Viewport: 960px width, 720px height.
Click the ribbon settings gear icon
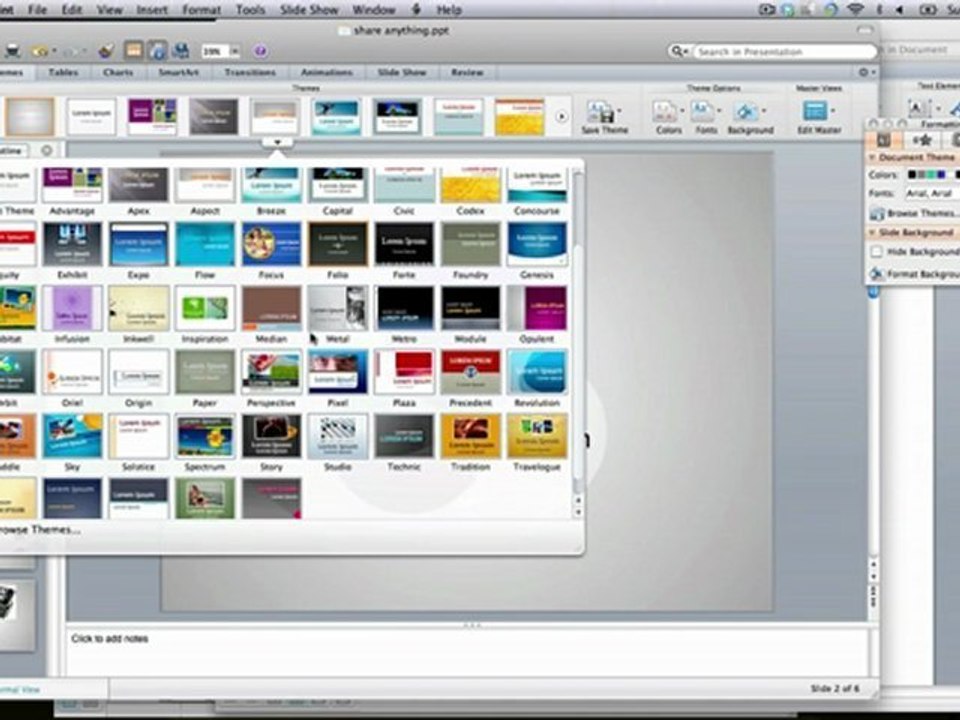(x=863, y=72)
